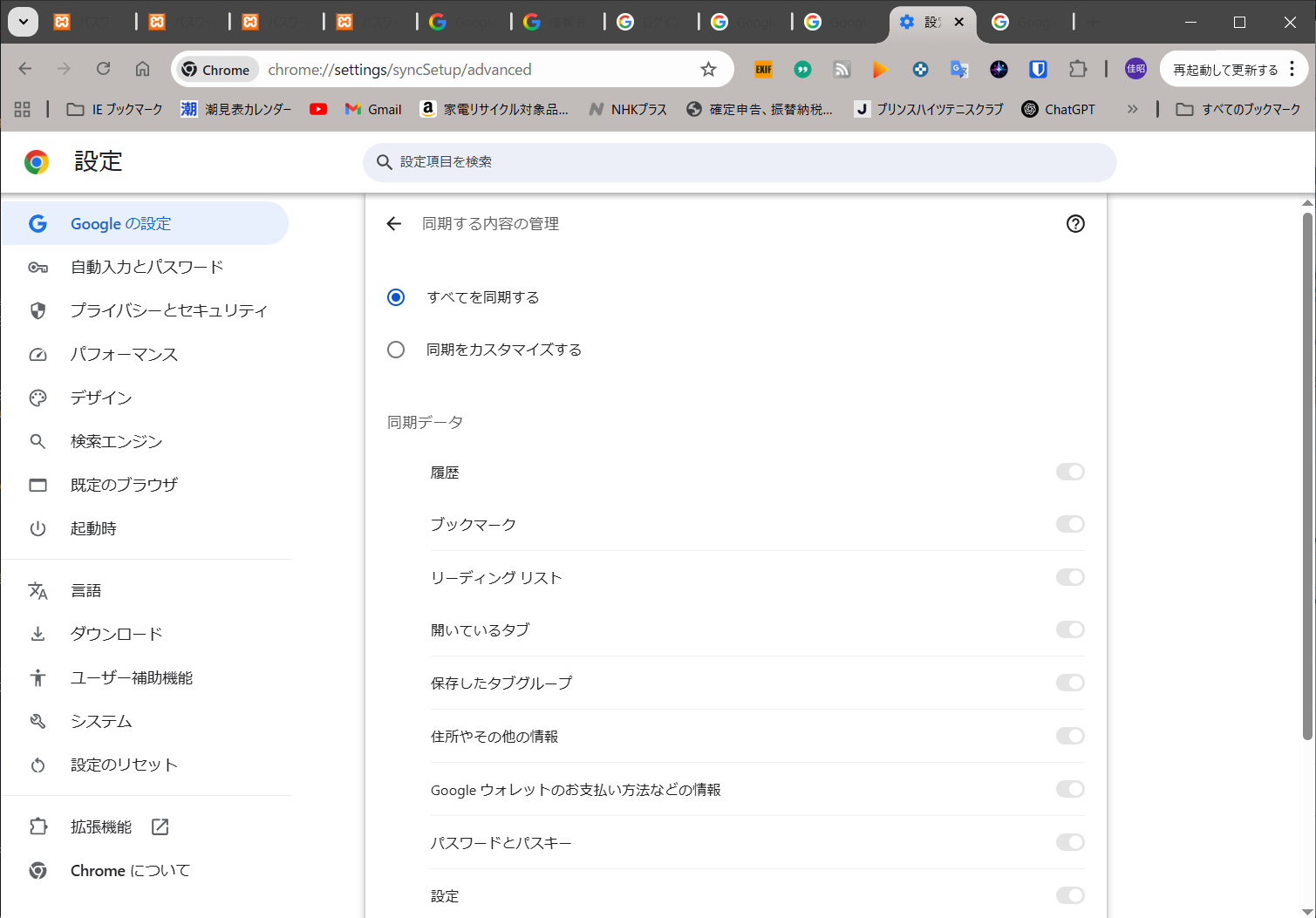Image resolution: width=1316 pixels, height=918 pixels.
Task: Click the profile avatar in toolbar
Action: pos(1135,69)
